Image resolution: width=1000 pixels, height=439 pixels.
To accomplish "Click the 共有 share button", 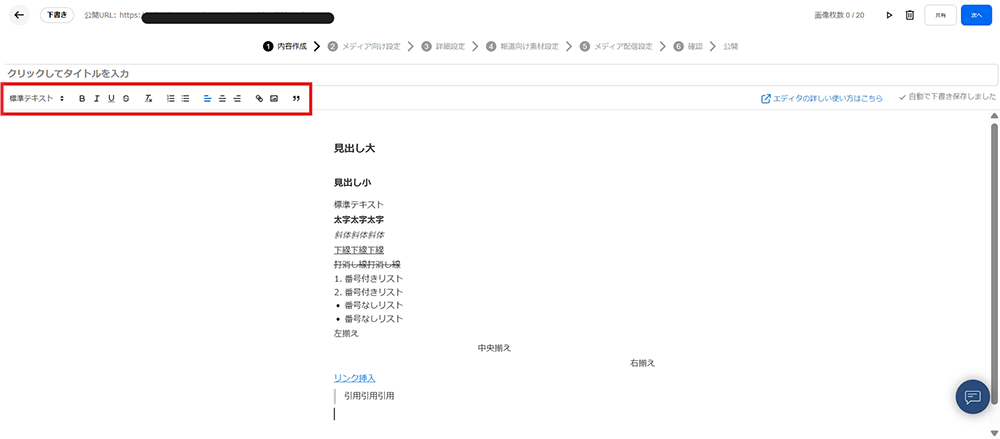I will point(940,15).
